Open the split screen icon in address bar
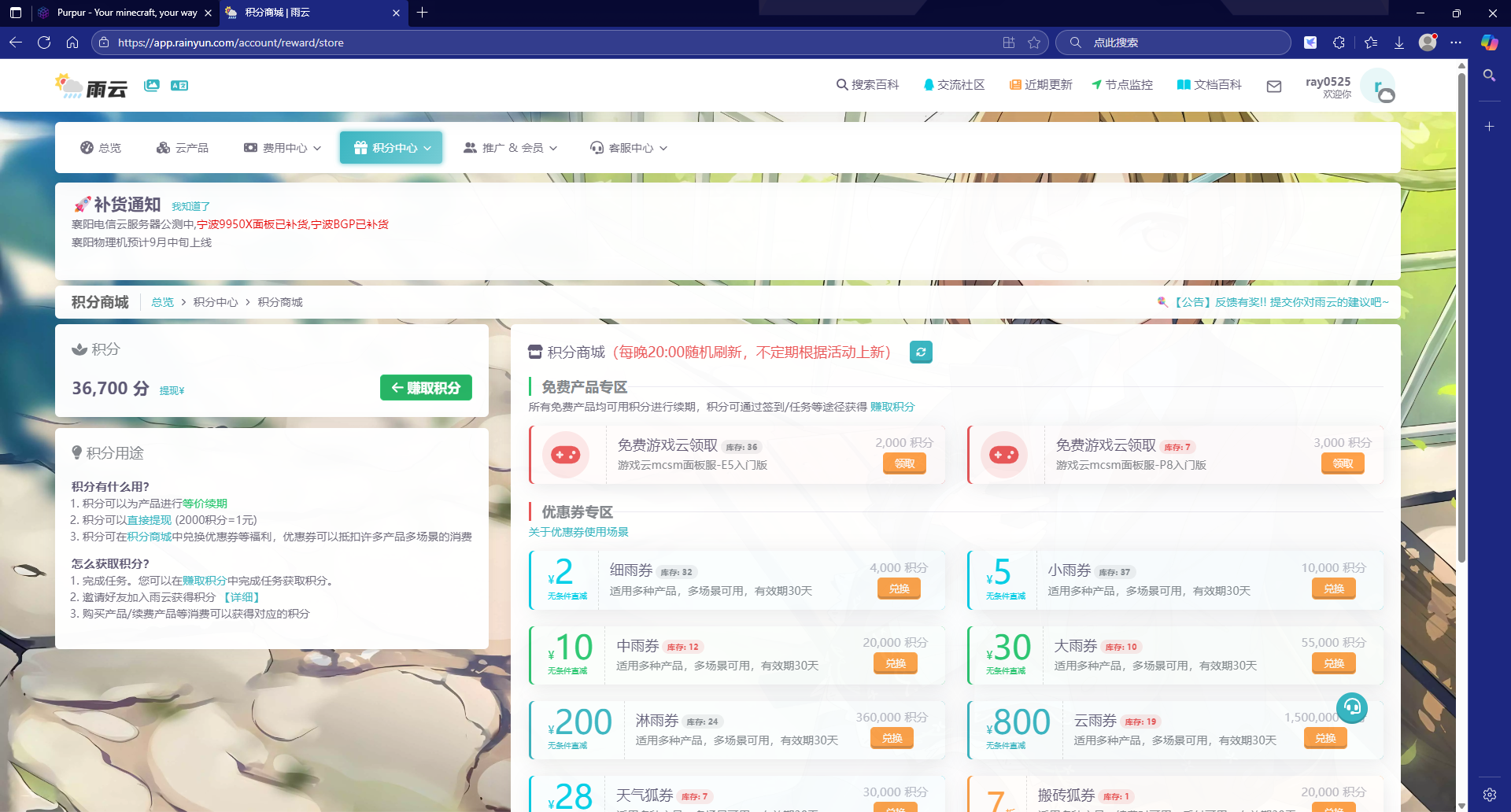 coord(1009,42)
